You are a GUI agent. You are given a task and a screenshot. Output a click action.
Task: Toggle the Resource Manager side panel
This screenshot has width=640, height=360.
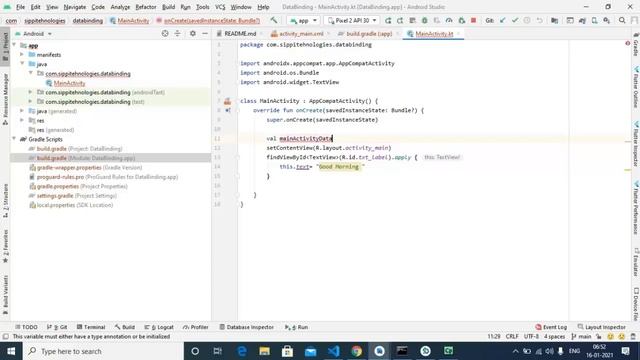click(5, 98)
